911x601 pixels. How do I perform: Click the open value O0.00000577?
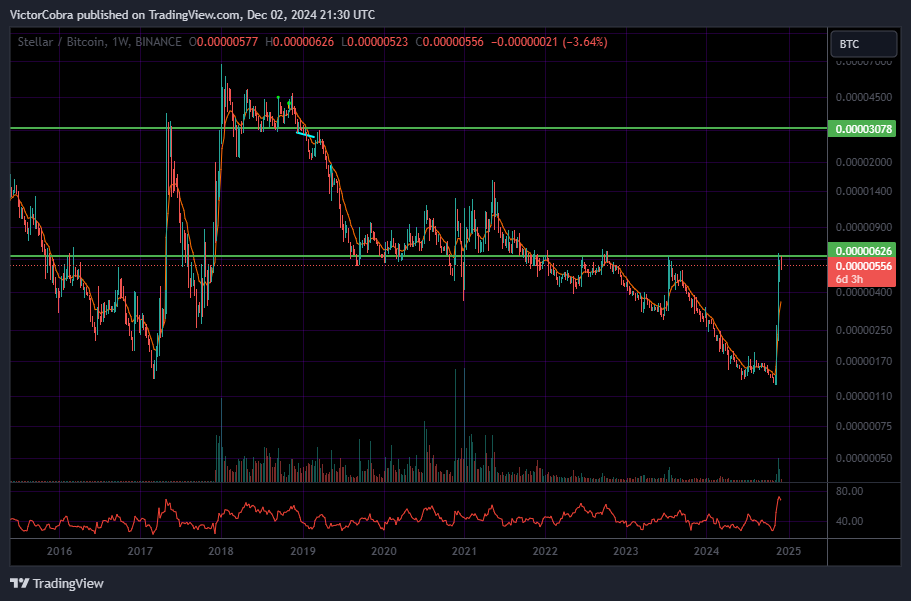point(223,42)
